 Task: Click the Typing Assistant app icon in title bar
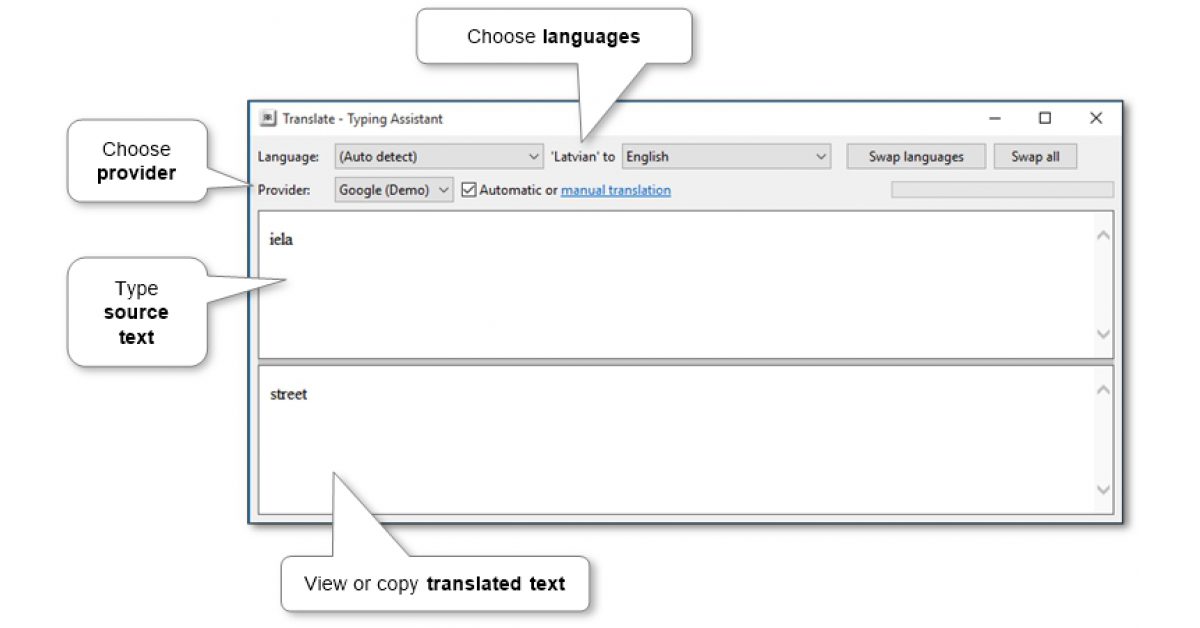click(x=268, y=118)
